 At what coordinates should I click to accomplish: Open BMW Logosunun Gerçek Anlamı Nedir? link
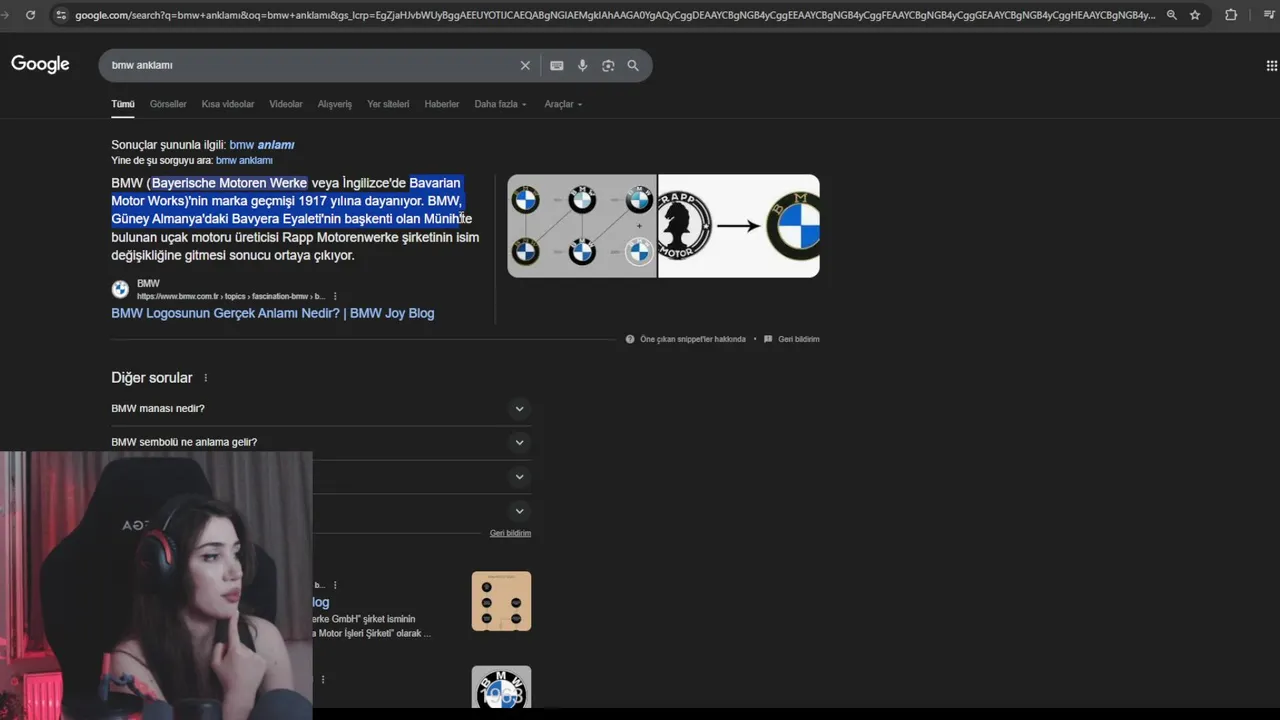click(273, 313)
